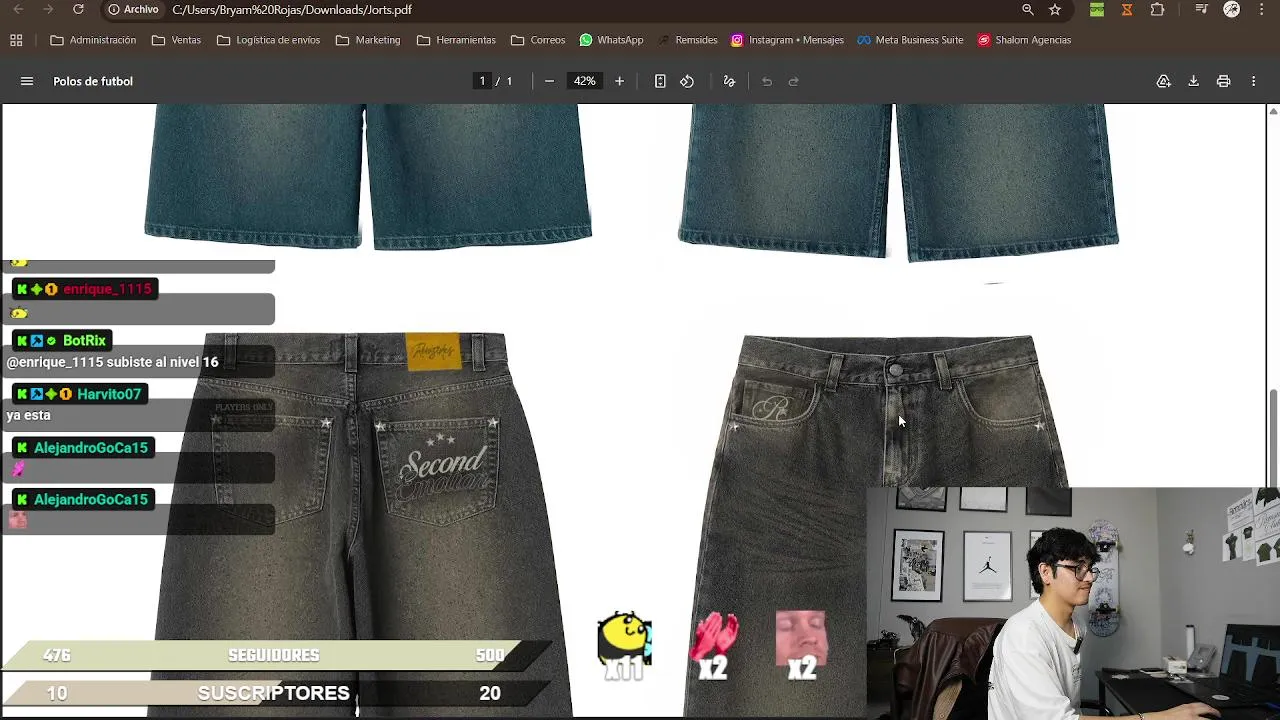Toggle the PDF sidebar hamburger menu
Screen dimensions: 1280x720
(27, 81)
